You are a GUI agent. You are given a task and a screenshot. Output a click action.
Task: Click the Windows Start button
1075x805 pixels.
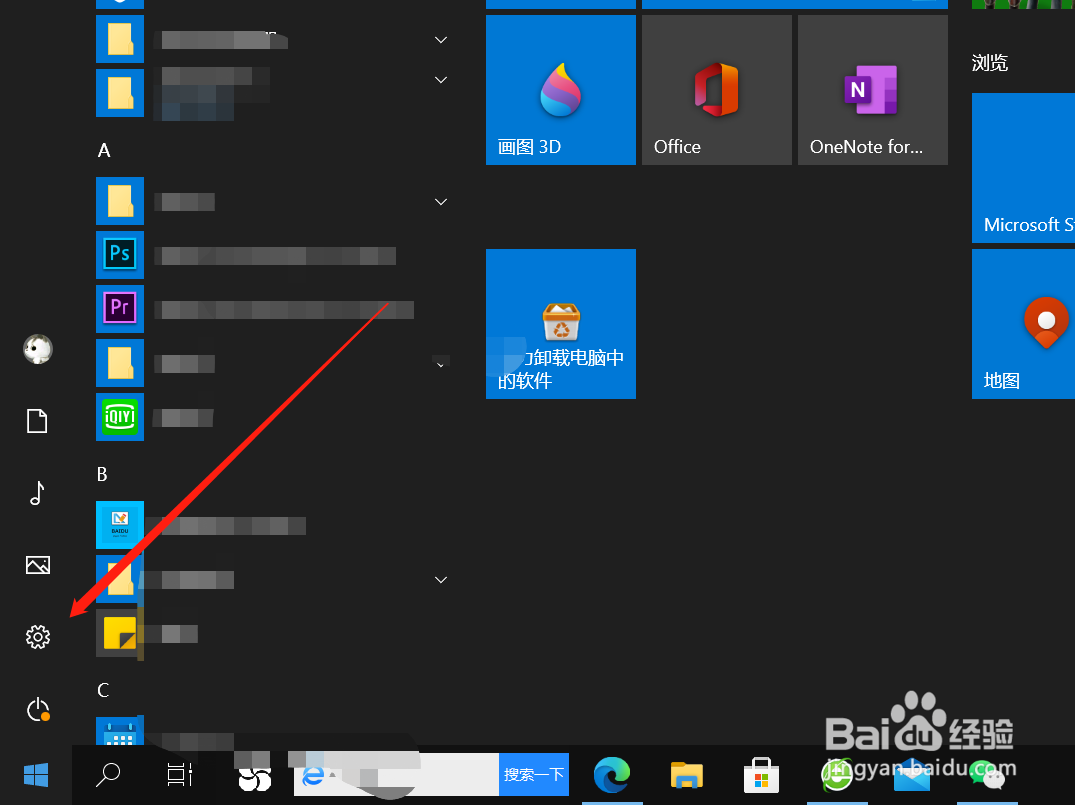pyautogui.click(x=36, y=776)
